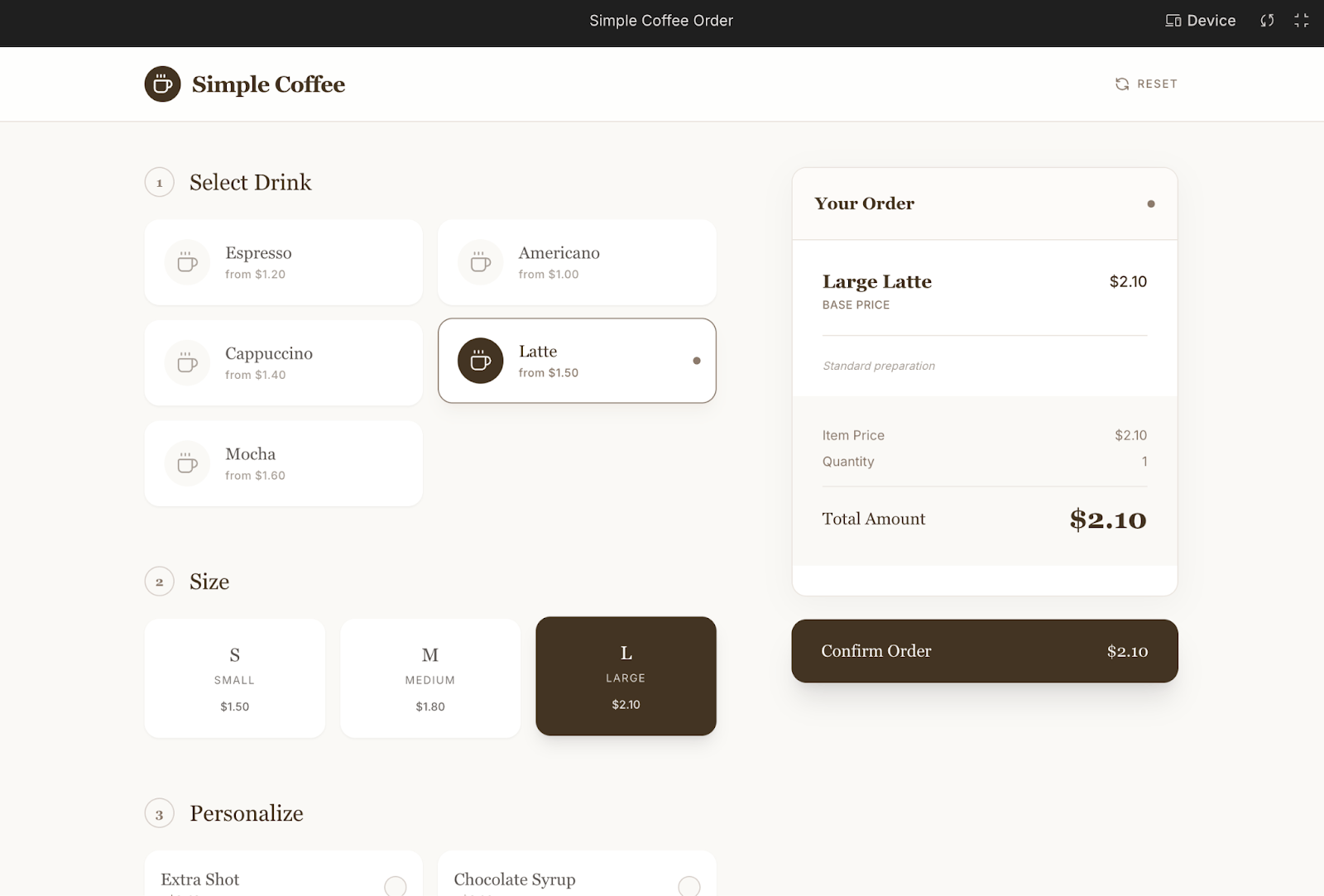Click the Item Price label
This screenshot has height=896, width=1324.
coord(853,435)
